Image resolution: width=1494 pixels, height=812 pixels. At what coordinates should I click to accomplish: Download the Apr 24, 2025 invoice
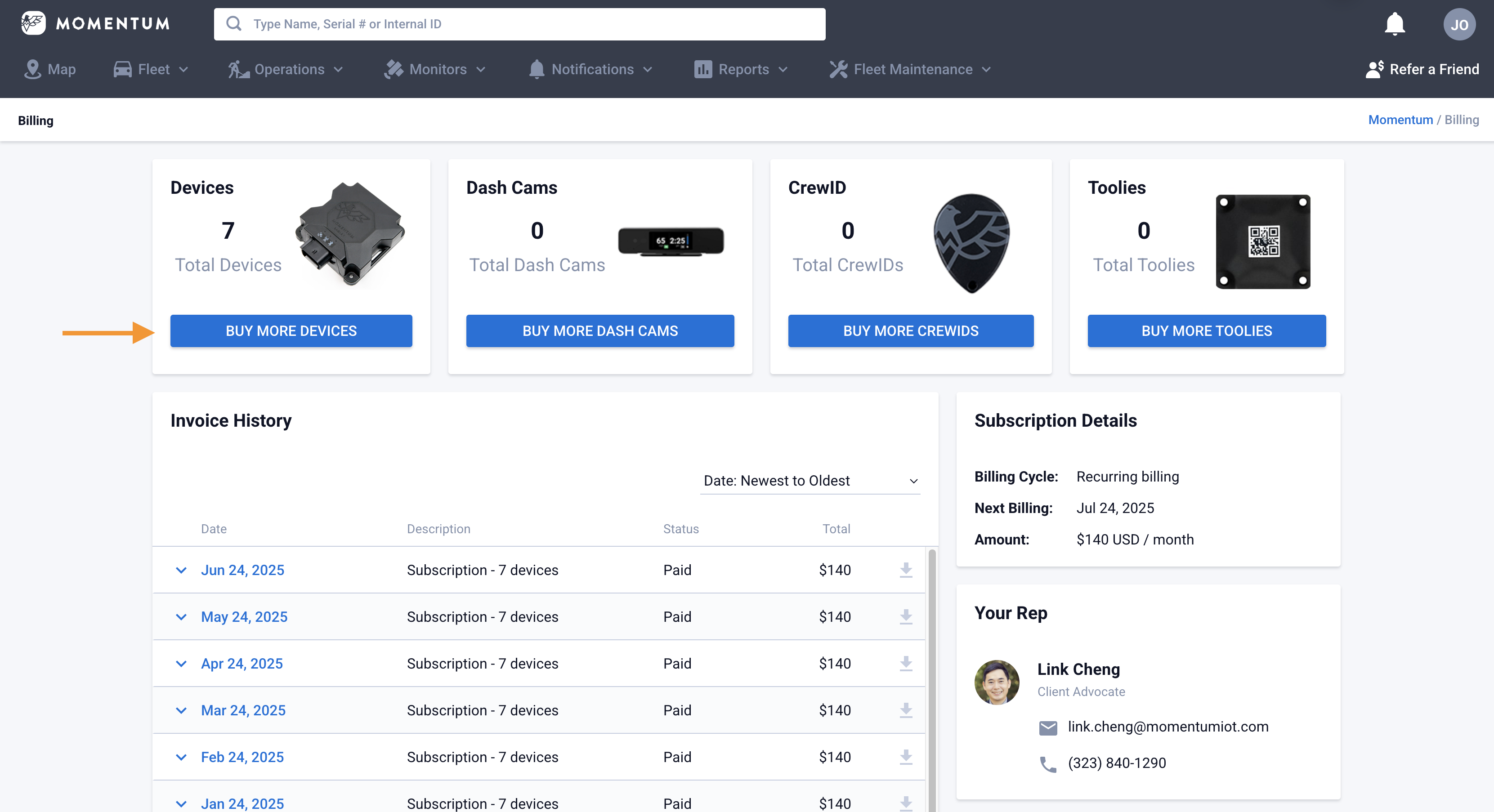click(905, 664)
